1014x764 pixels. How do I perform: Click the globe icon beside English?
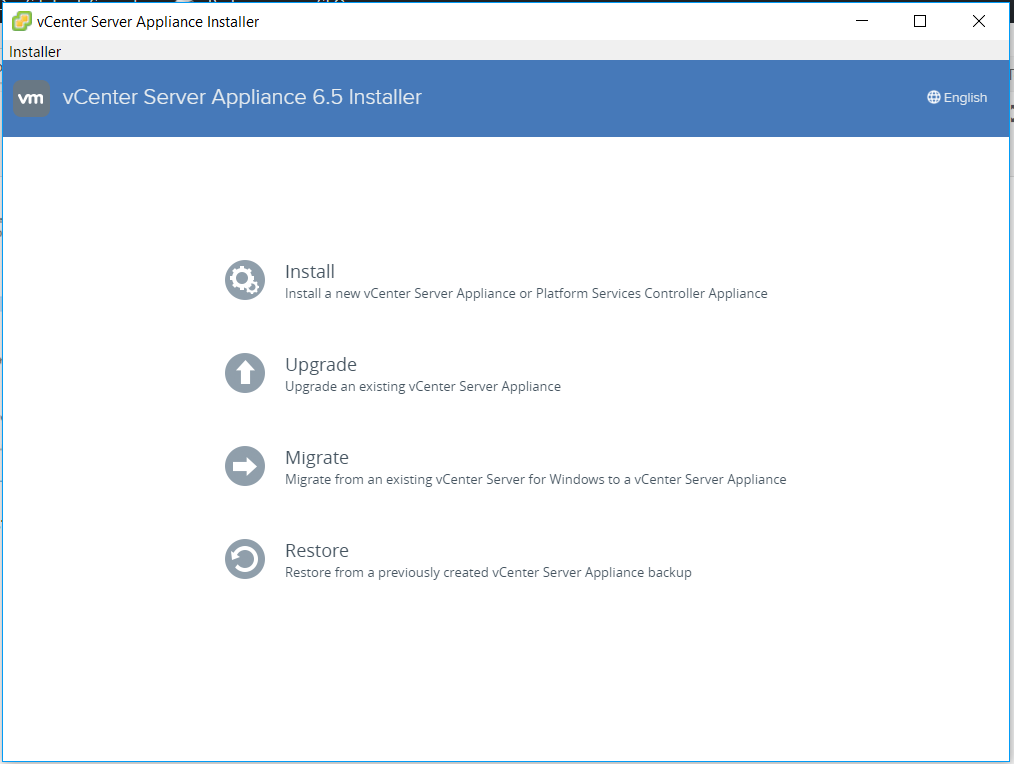933,97
